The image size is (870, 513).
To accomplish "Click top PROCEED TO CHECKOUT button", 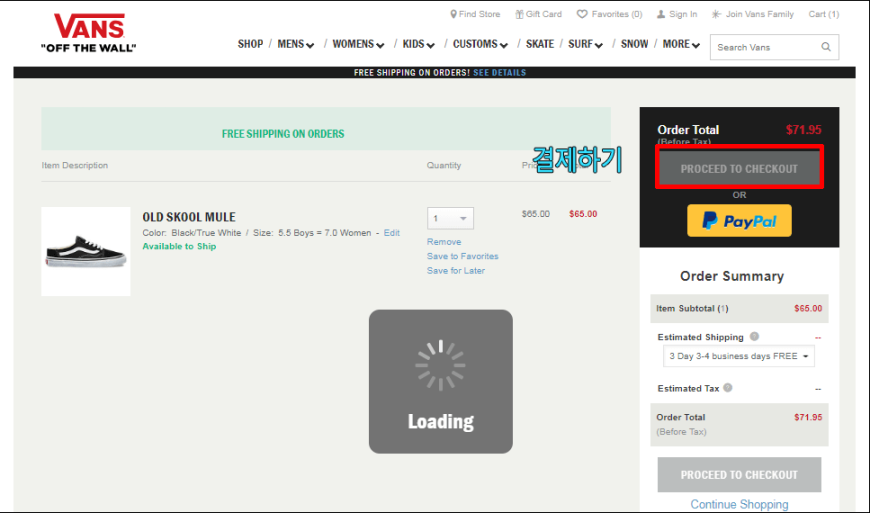I will (x=739, y=169).
